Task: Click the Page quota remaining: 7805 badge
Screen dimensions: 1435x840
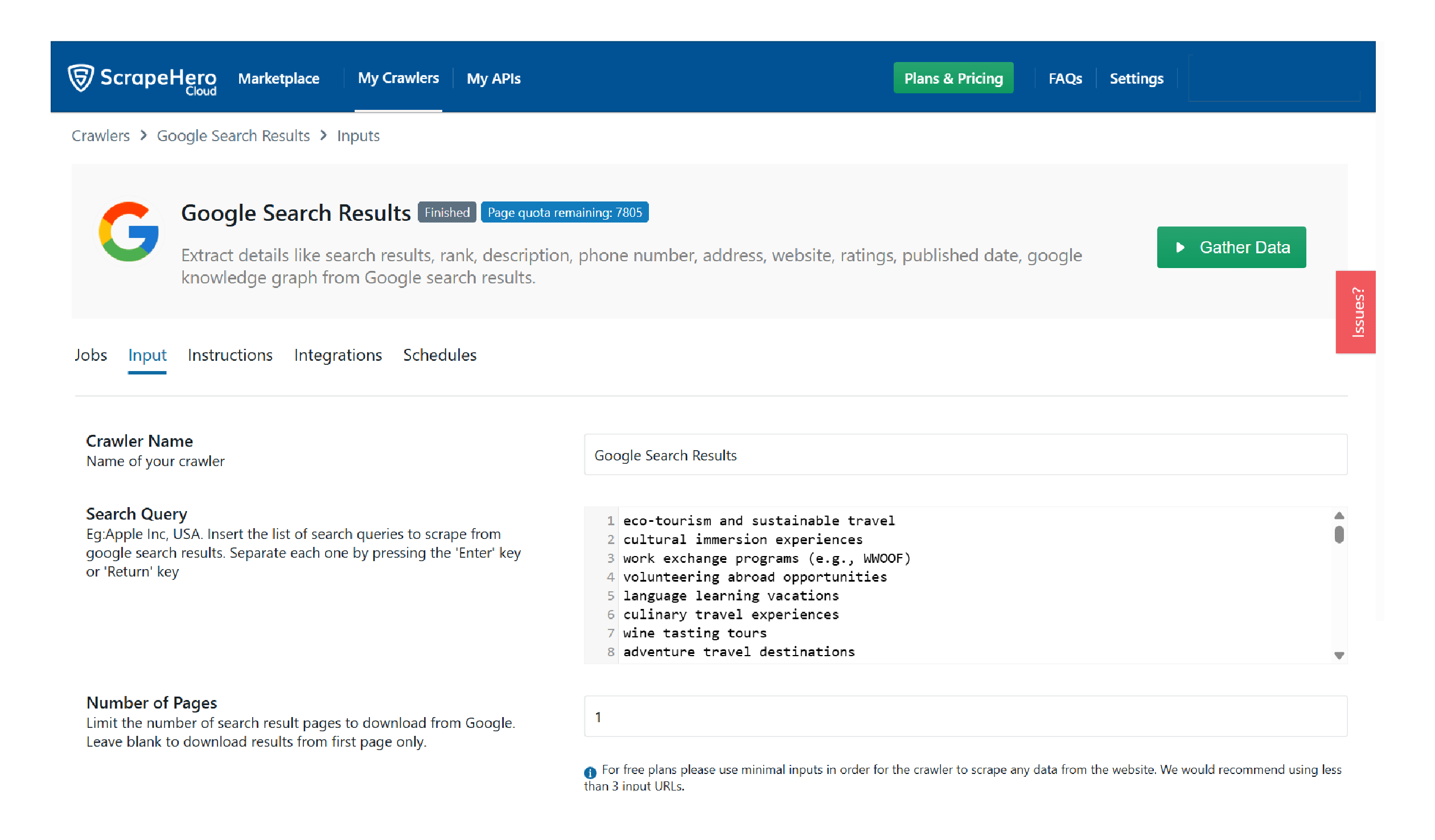Action: pyautogui.click(x=564, y=212)
